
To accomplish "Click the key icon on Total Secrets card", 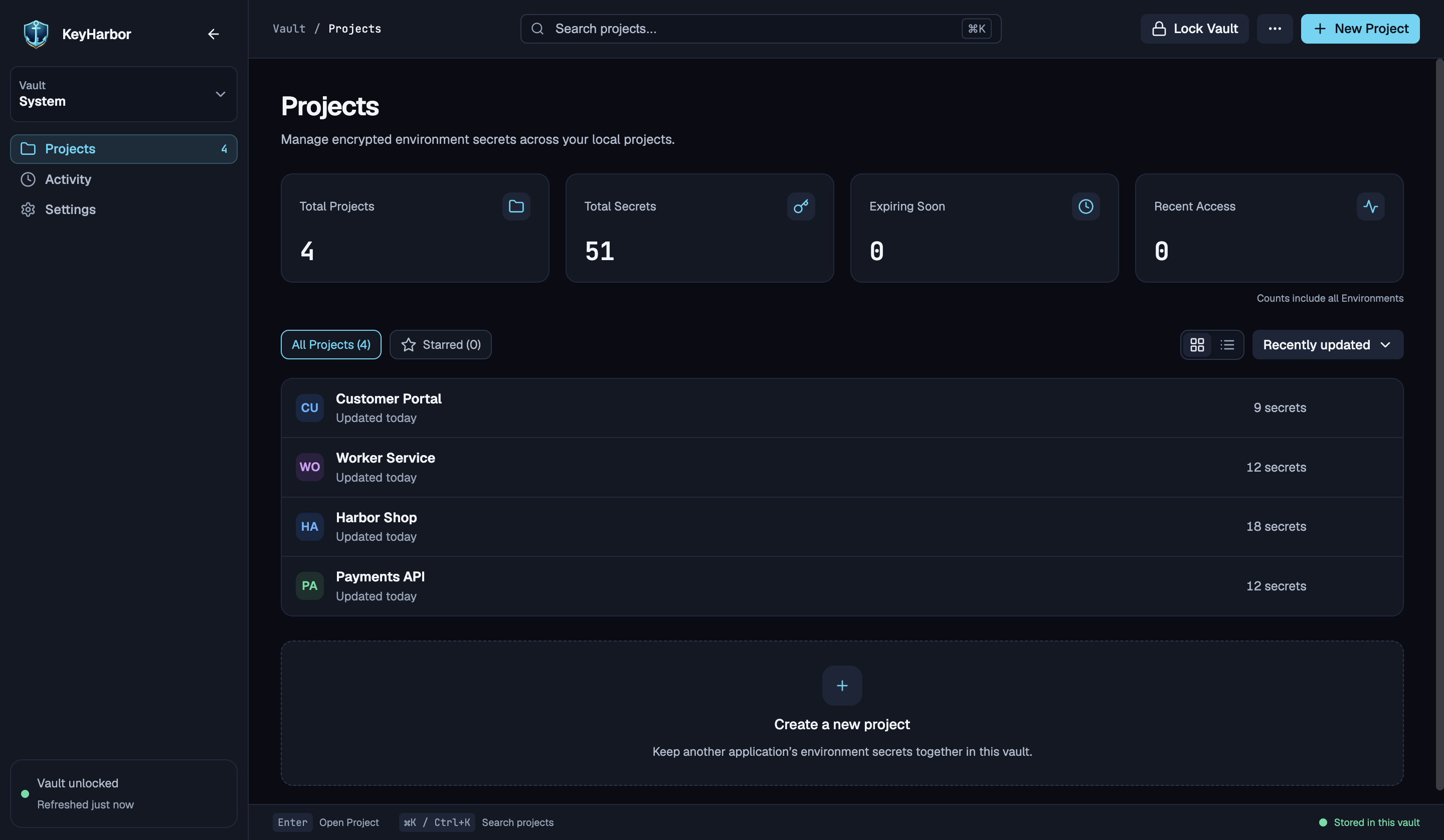I will click(801, 206).
